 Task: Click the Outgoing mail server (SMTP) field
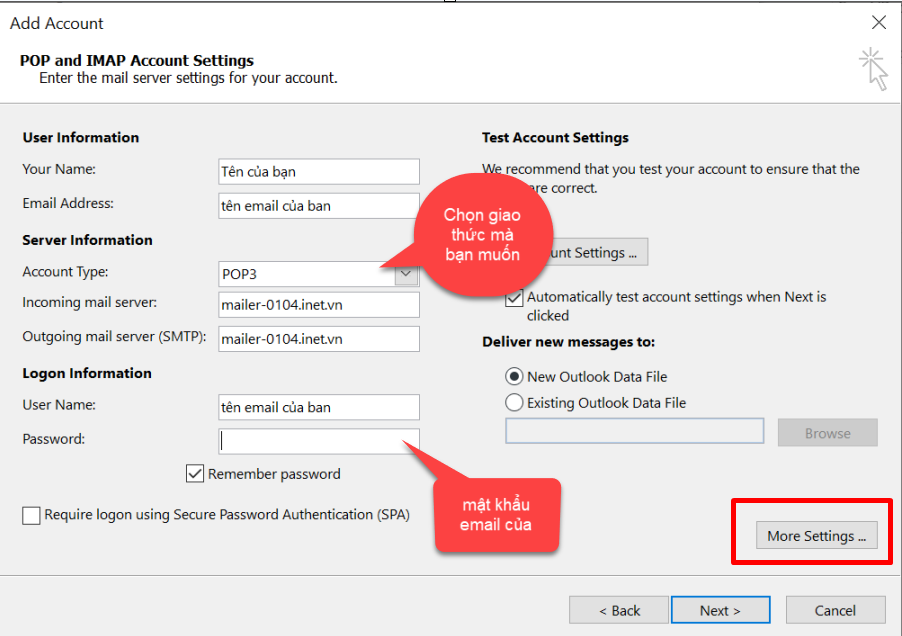(x=318, y=339)
